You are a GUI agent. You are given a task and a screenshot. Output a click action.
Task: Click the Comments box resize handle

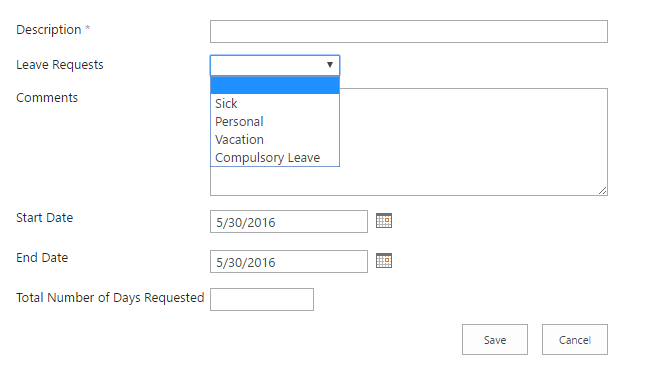(602, 190)
